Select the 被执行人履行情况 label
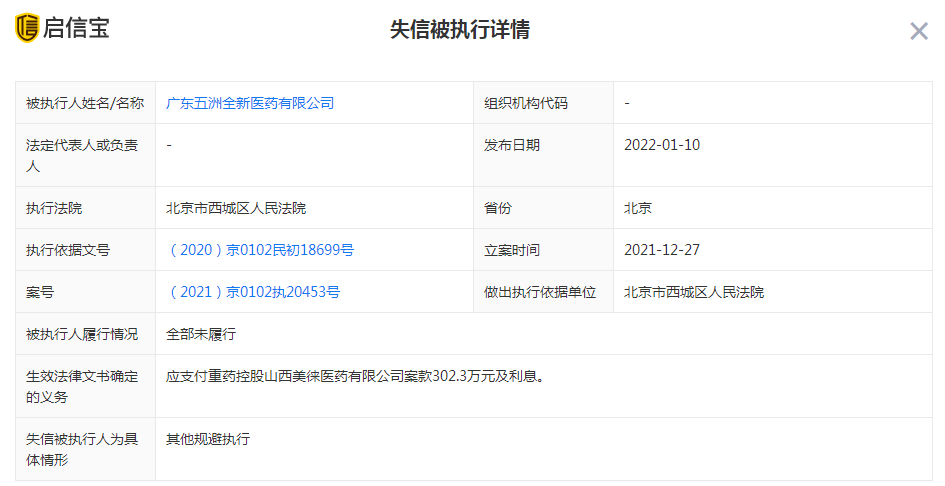The image size is (945, 486). tap(82, 334)
